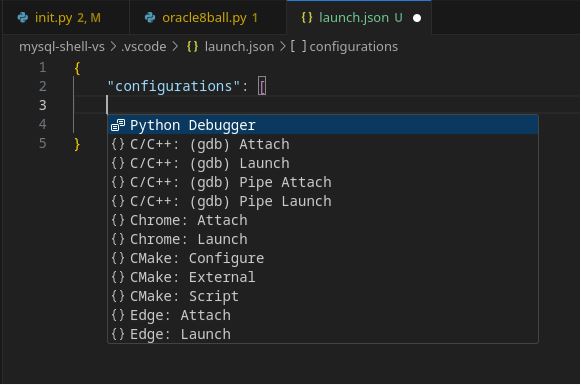Image resolution: width=581 pixels, height=386 pixels.
Task: Click braces icon beside Chrome: Attach
Action: point(118,220)
